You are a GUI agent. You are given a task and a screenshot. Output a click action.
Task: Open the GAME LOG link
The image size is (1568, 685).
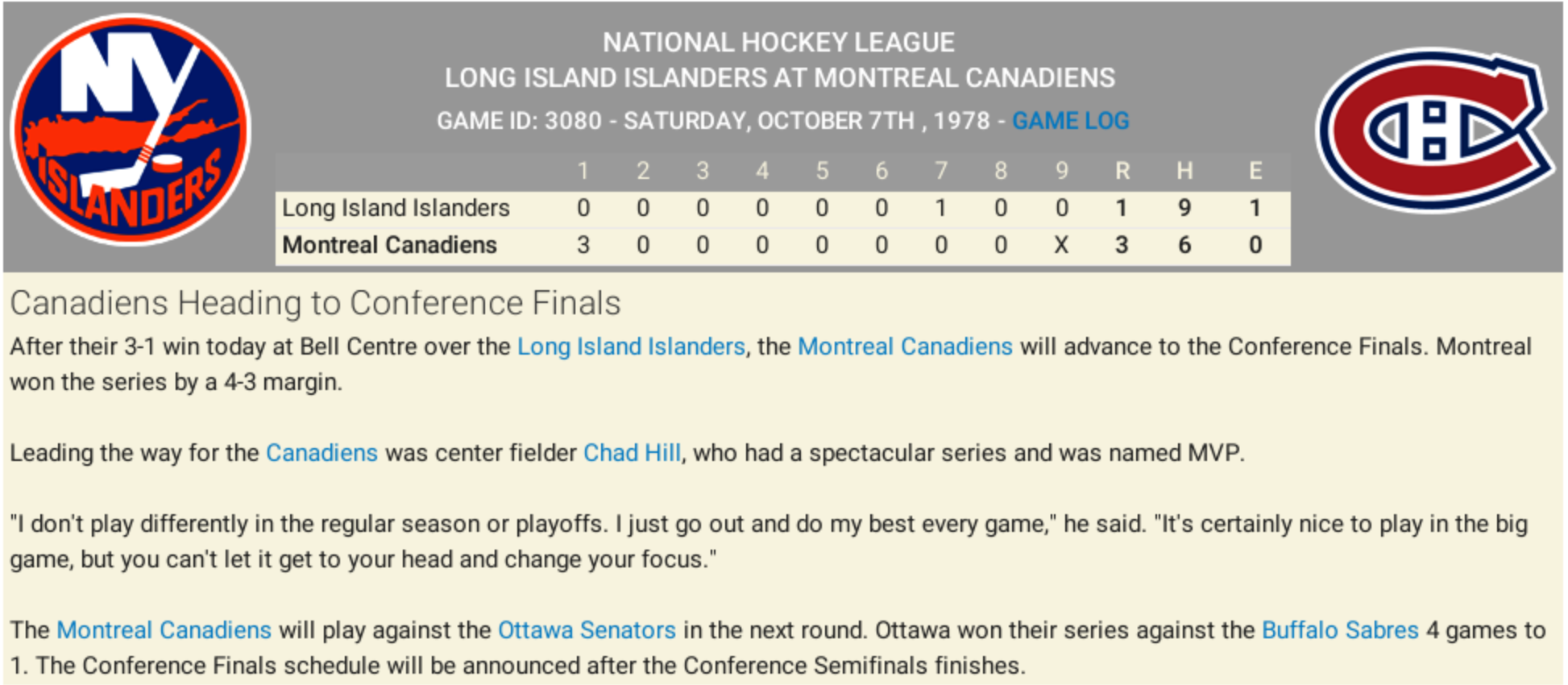[1070, 121]
